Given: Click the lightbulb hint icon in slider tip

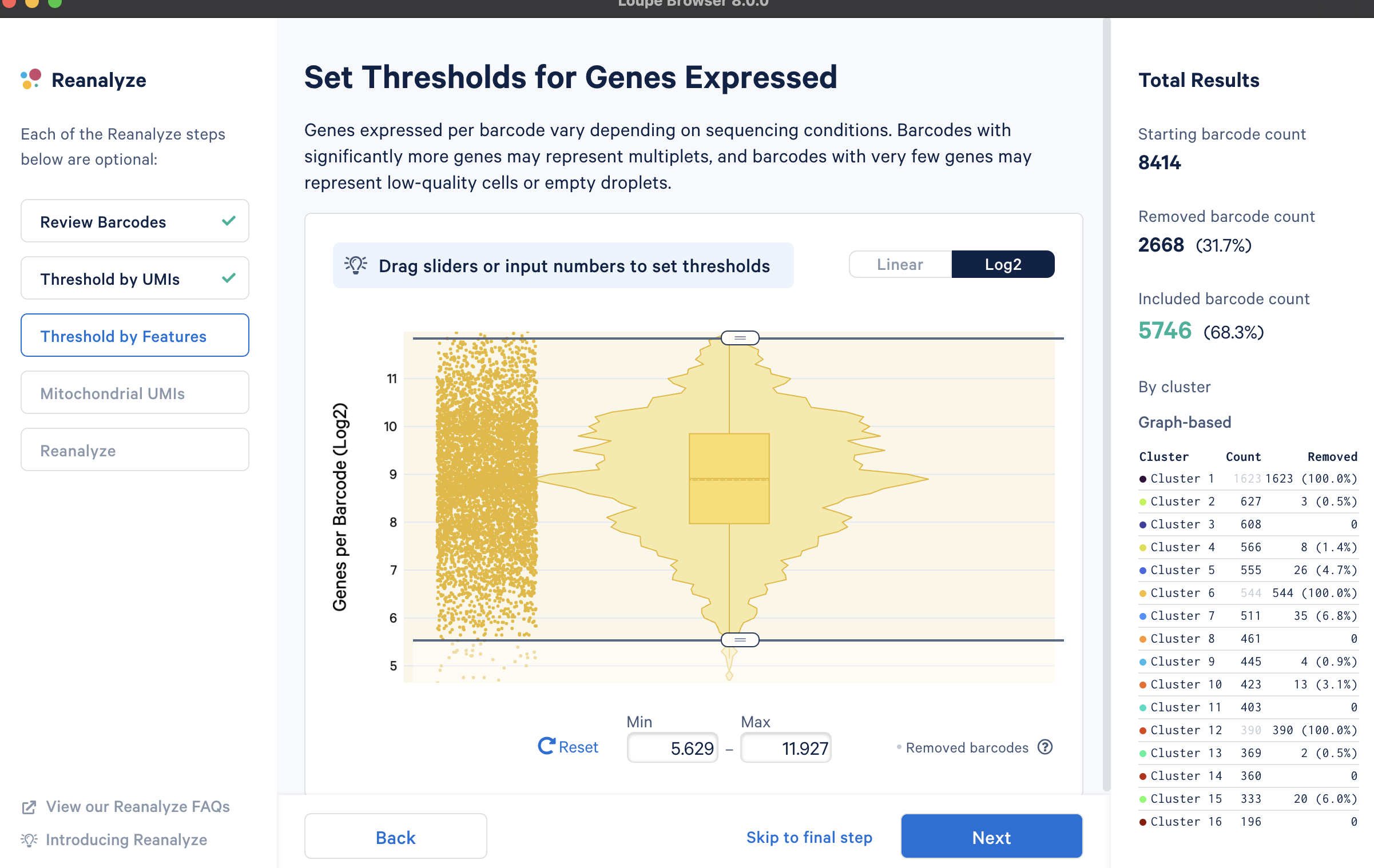Looking at the screenshot, I should click(356, 265).
